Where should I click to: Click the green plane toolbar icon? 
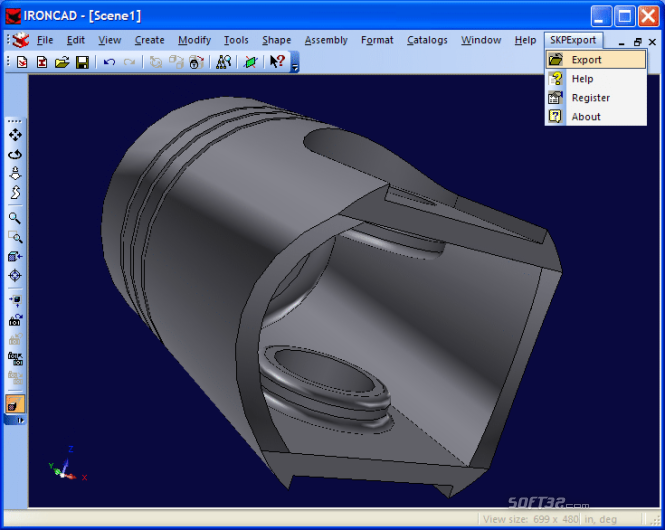pos(251,62)
